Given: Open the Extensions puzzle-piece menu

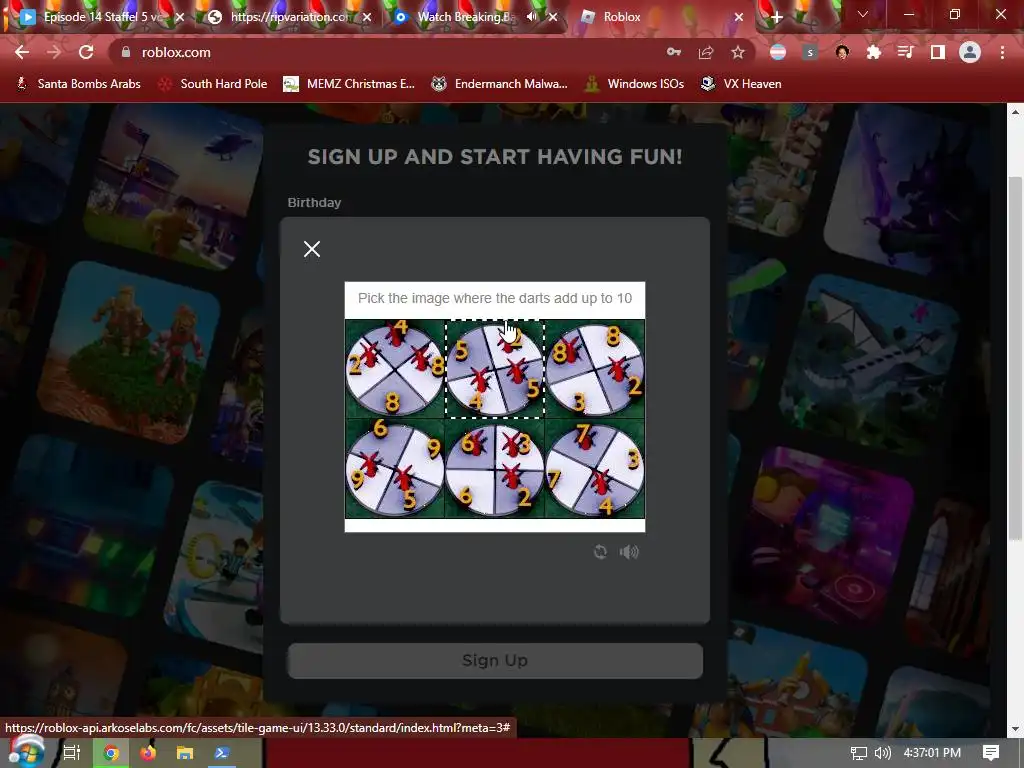Looking at the screenshot, I should 874,52.
